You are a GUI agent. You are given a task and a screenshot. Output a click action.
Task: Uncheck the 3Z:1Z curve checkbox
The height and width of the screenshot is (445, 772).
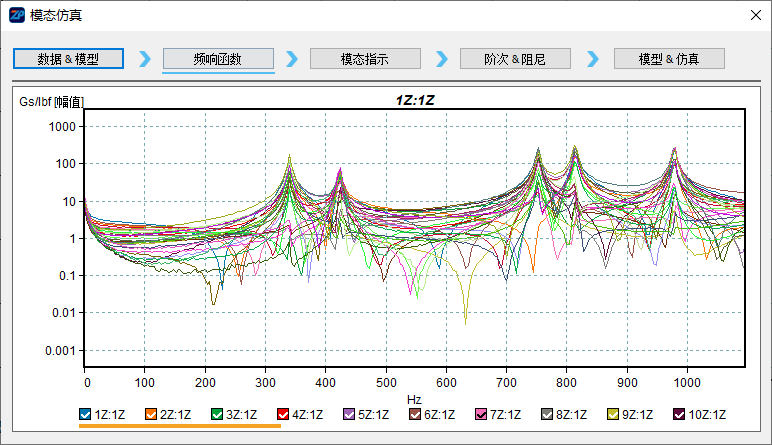point(217,414)
